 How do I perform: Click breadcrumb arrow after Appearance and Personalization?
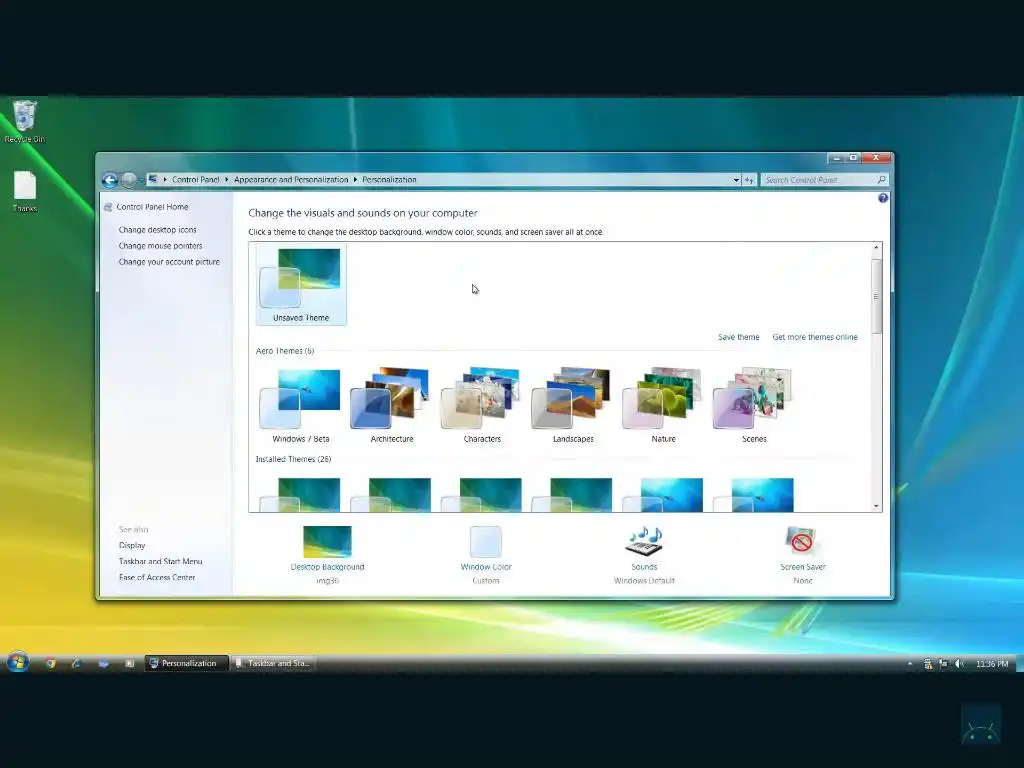coord(355,180)
